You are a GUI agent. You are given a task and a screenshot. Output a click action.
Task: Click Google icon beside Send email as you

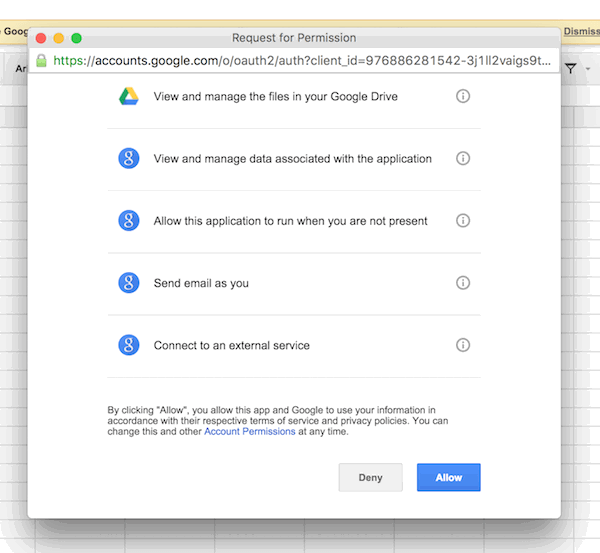click(128, 283)
